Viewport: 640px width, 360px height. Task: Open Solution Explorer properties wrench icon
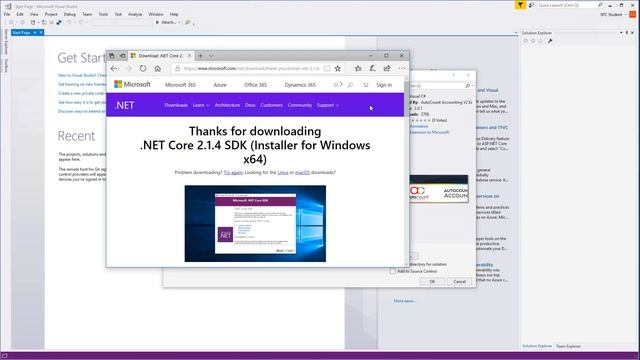point(550,41)
